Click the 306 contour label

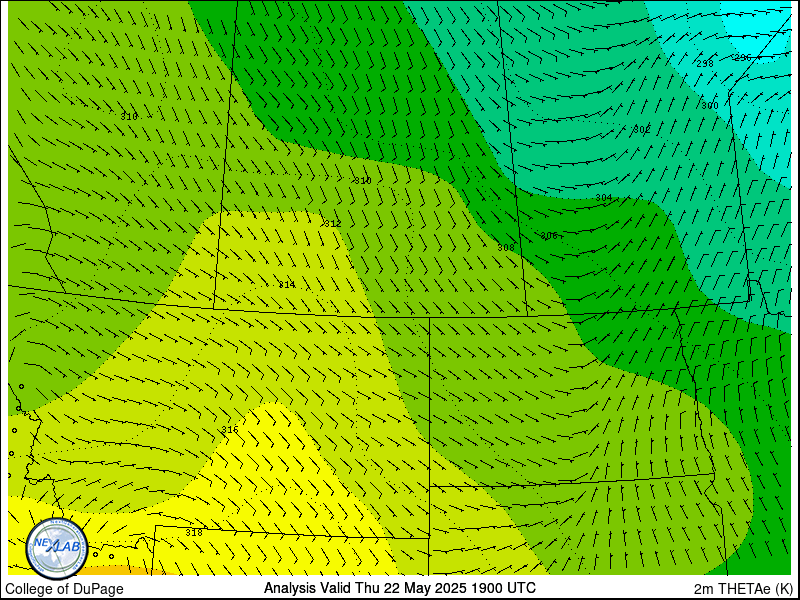pyautogui.click(x=549, y=236)
